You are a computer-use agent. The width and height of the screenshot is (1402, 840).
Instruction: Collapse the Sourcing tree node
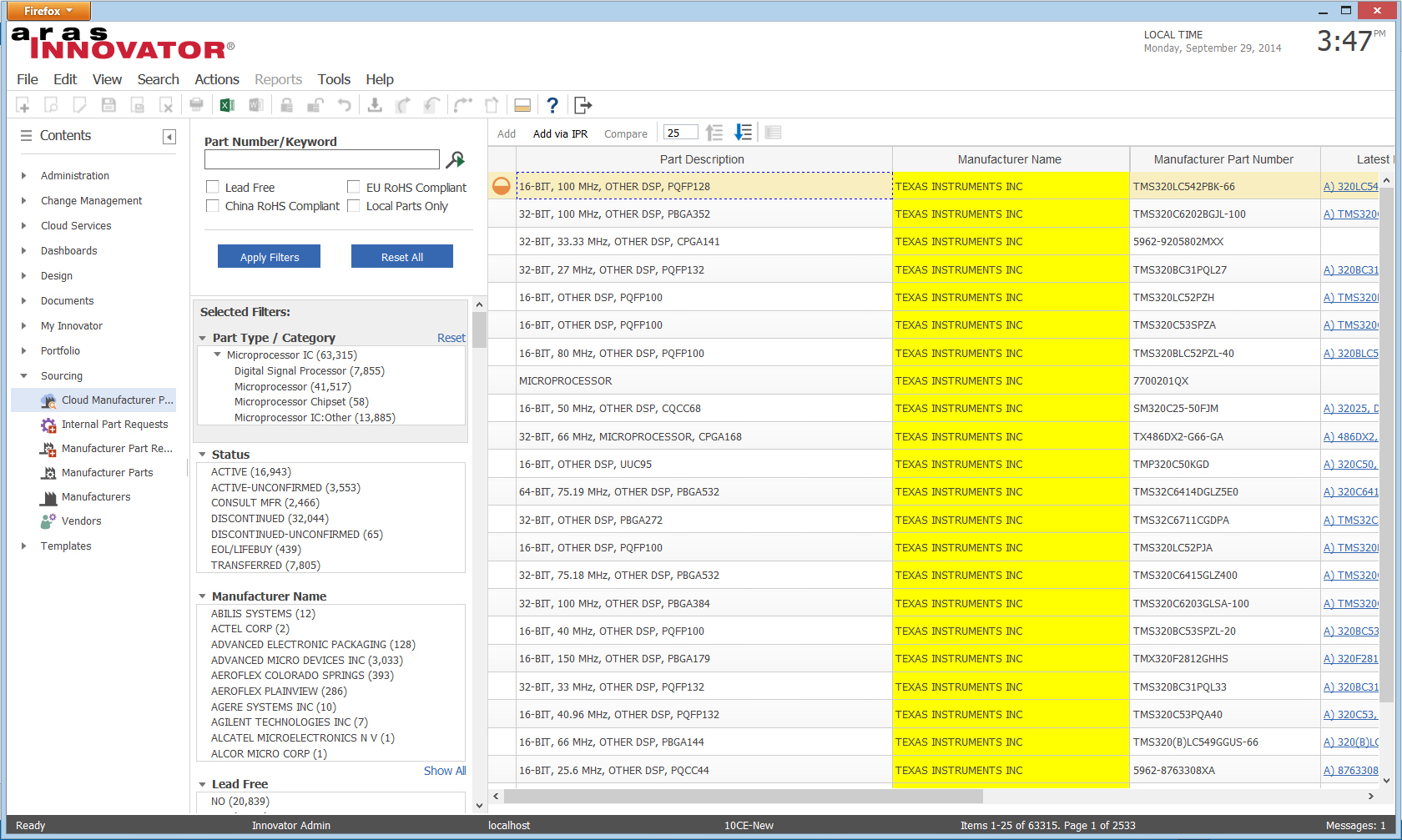coord(23,376)
